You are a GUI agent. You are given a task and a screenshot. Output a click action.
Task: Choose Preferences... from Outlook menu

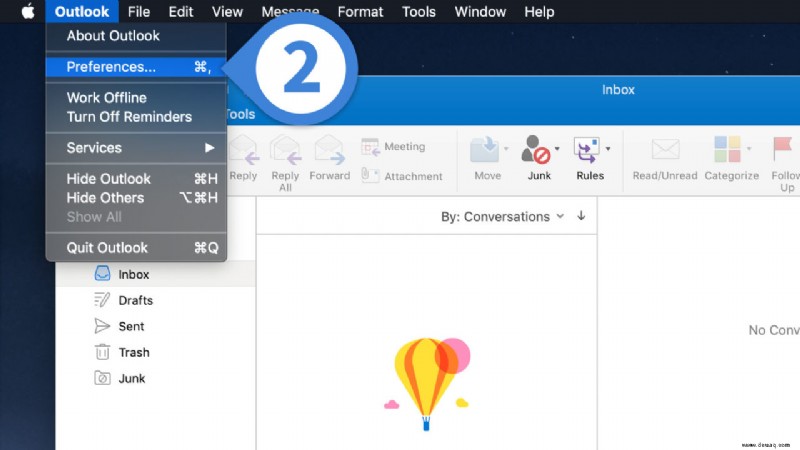pyautogui.click(x=136, y=67)
